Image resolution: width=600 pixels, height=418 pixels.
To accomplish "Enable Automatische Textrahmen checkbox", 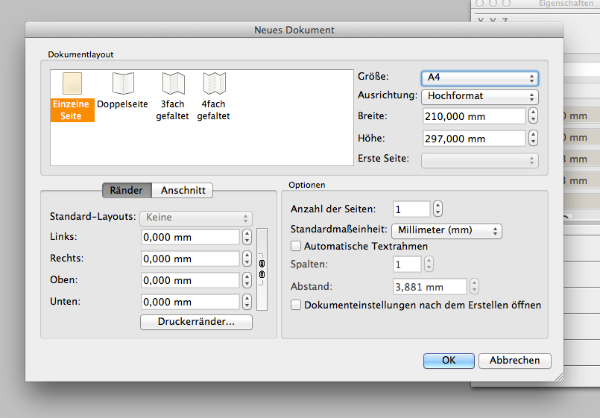I will pyautogui.click(x=294, y=246).
